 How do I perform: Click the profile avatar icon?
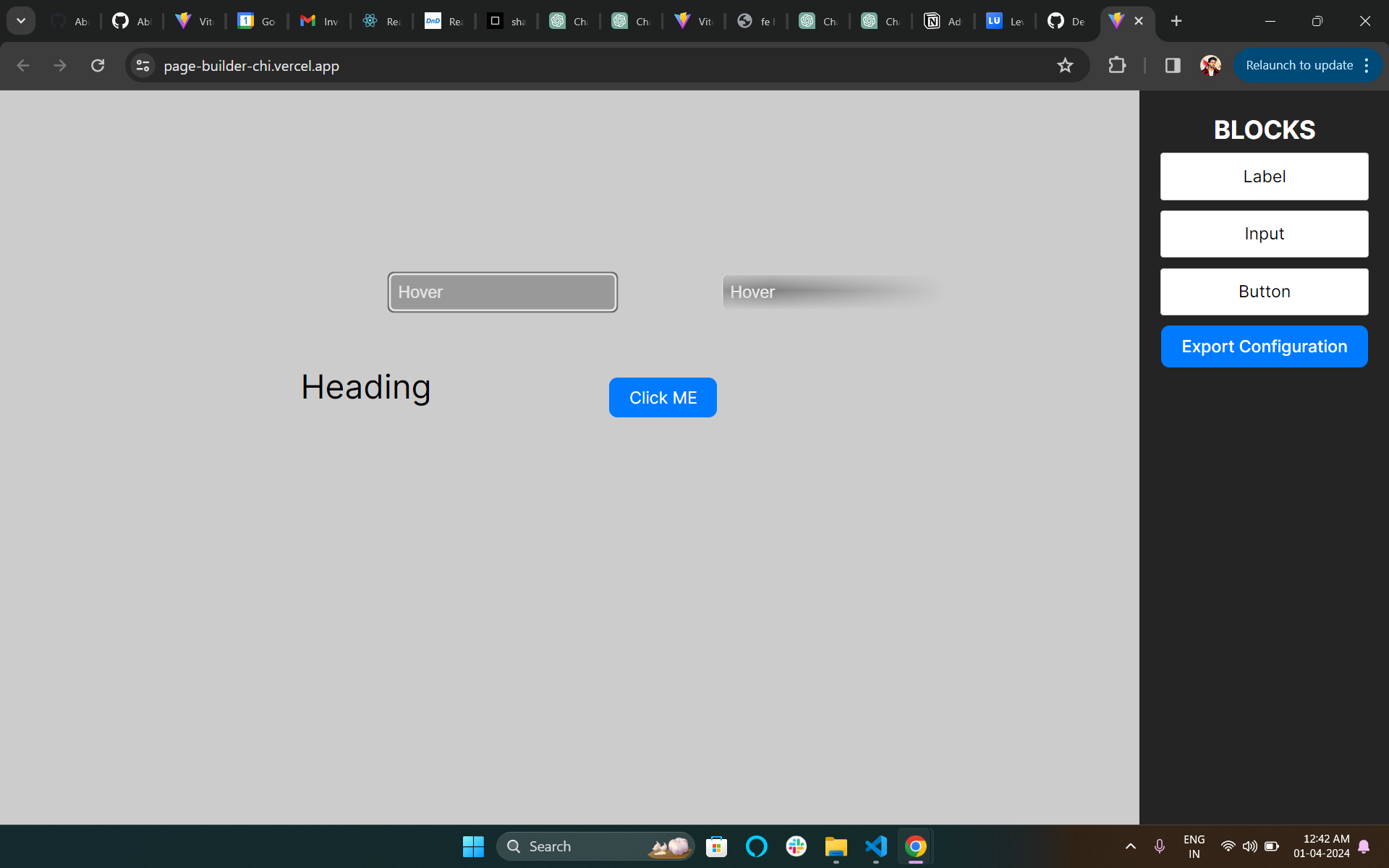pyautogui.click(x=1211, y=66)
